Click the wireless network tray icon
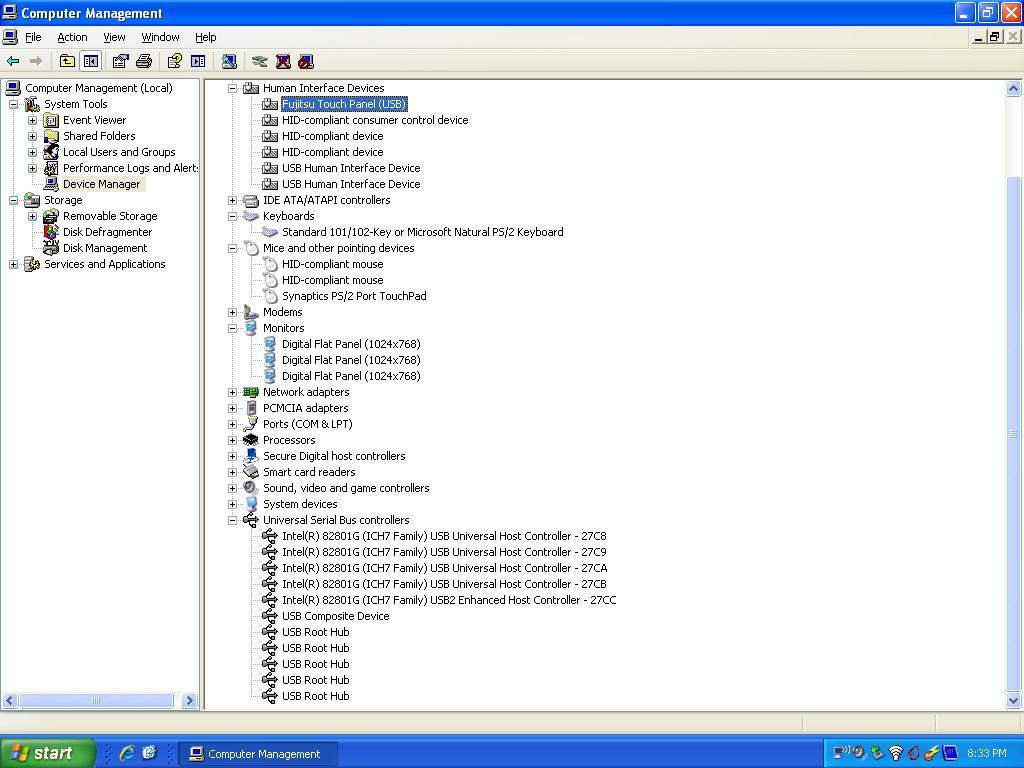The image size is (1024, 768). click(x=896, y=753)
